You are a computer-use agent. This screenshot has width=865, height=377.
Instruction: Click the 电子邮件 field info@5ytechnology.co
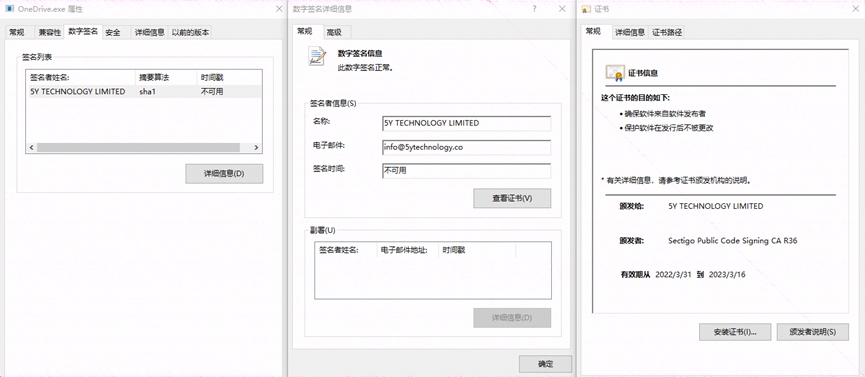pyautogui.click(x=467, y=147)
